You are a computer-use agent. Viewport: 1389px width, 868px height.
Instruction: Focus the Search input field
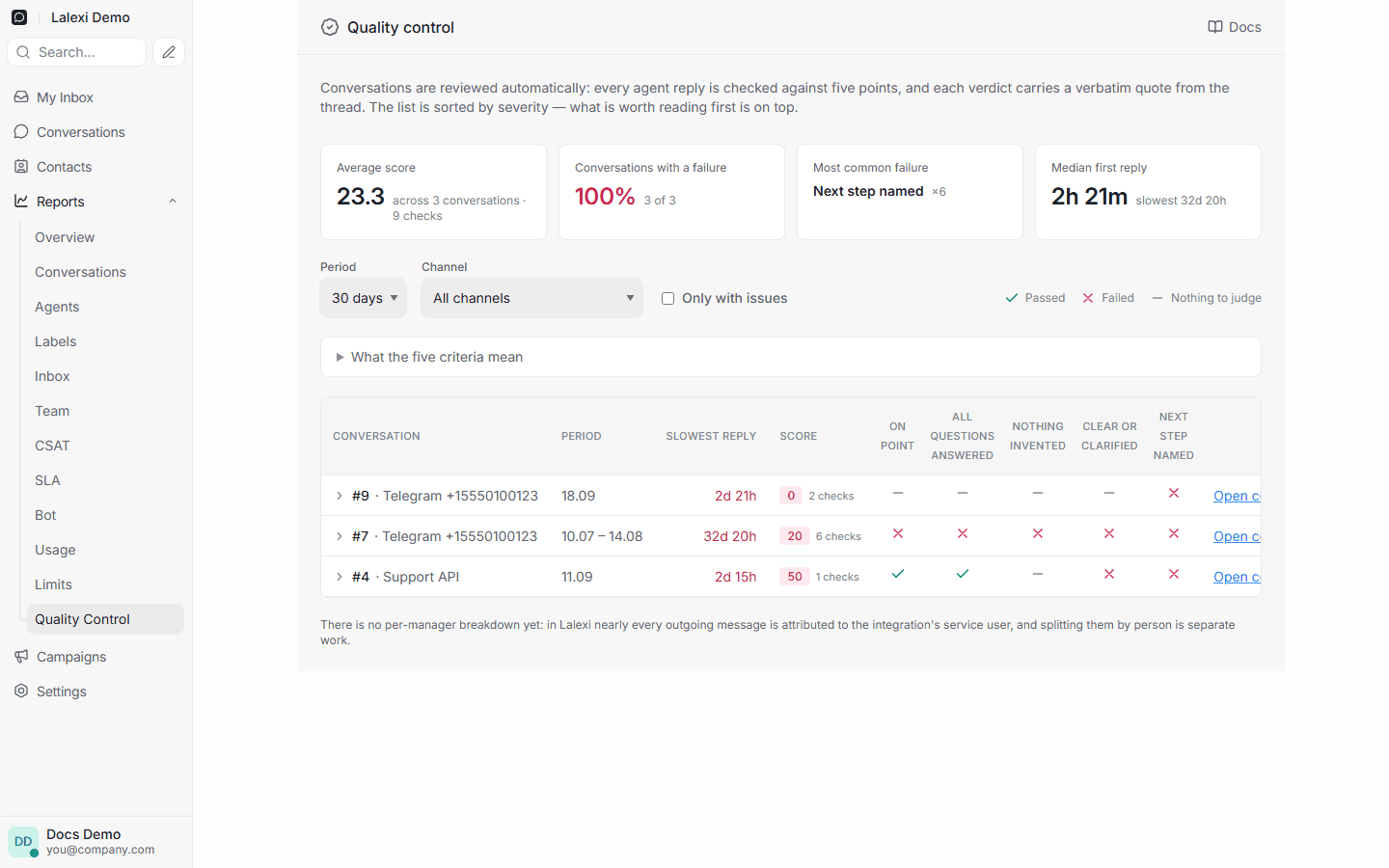point(77,52)
